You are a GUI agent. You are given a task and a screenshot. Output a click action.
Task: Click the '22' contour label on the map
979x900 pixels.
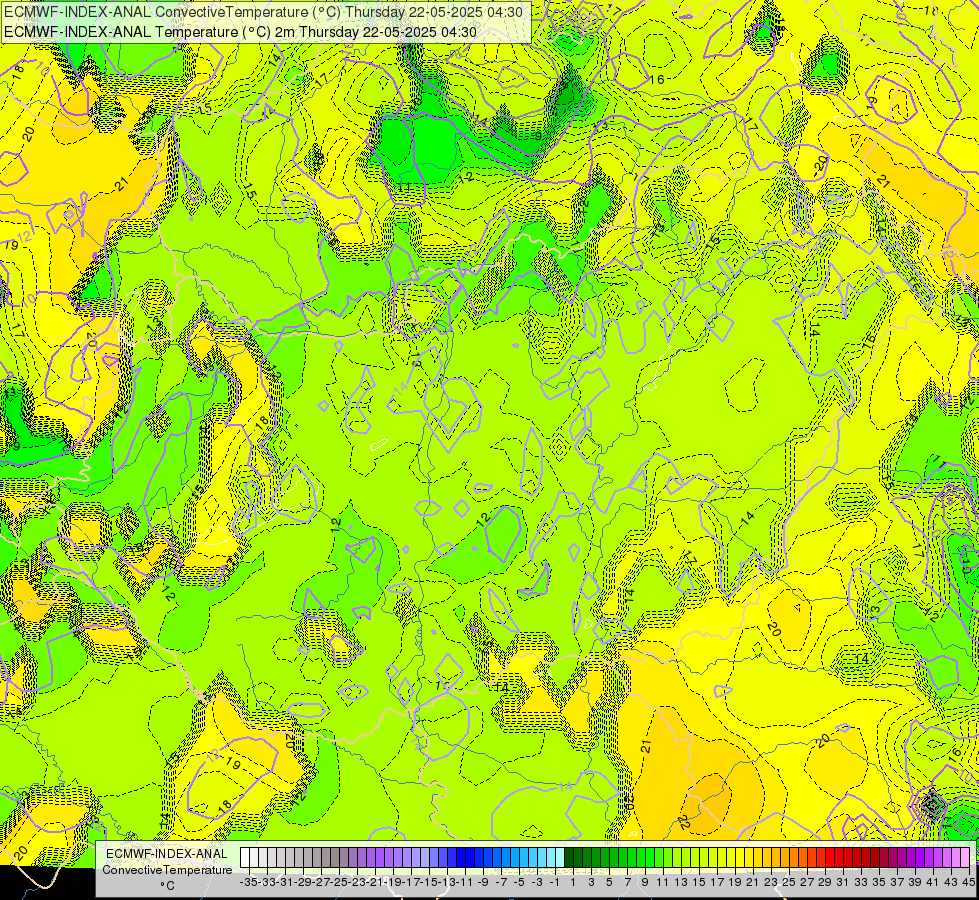coord(682,823)
